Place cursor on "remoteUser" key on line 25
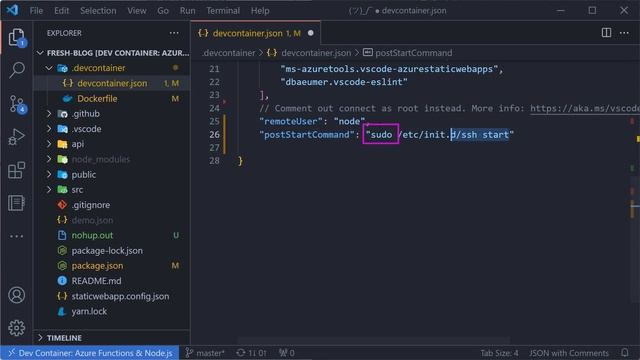This screenshot has width=640, height=360. tap(291, 121)
